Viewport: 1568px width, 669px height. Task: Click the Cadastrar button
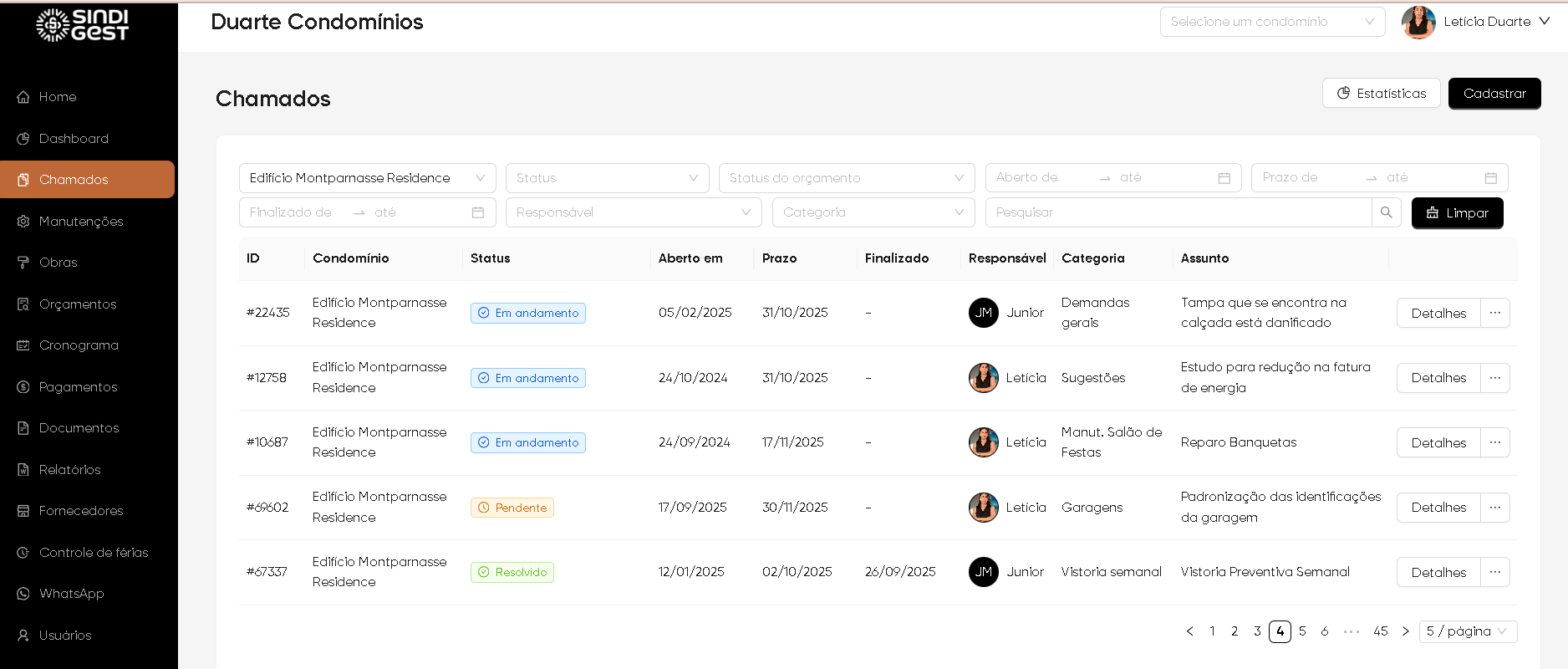point(1494,94)
